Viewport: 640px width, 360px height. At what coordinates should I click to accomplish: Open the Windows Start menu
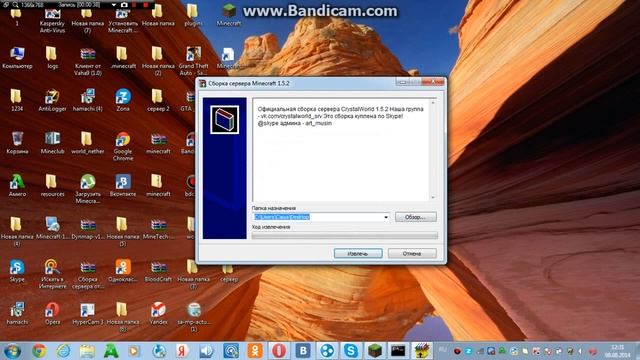click(12, 351)
